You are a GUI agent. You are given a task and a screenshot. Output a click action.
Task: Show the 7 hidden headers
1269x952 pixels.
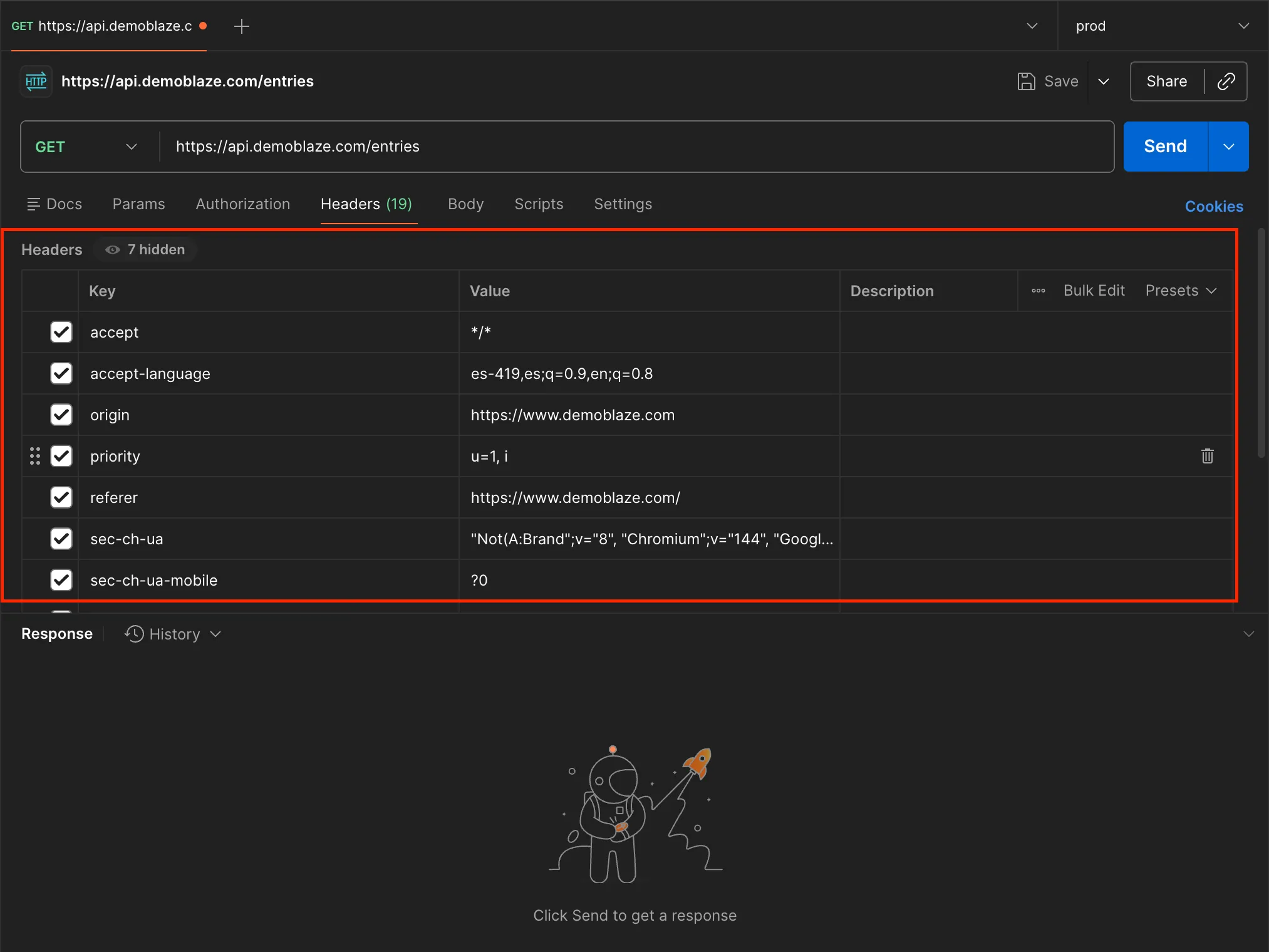(146, 250)
